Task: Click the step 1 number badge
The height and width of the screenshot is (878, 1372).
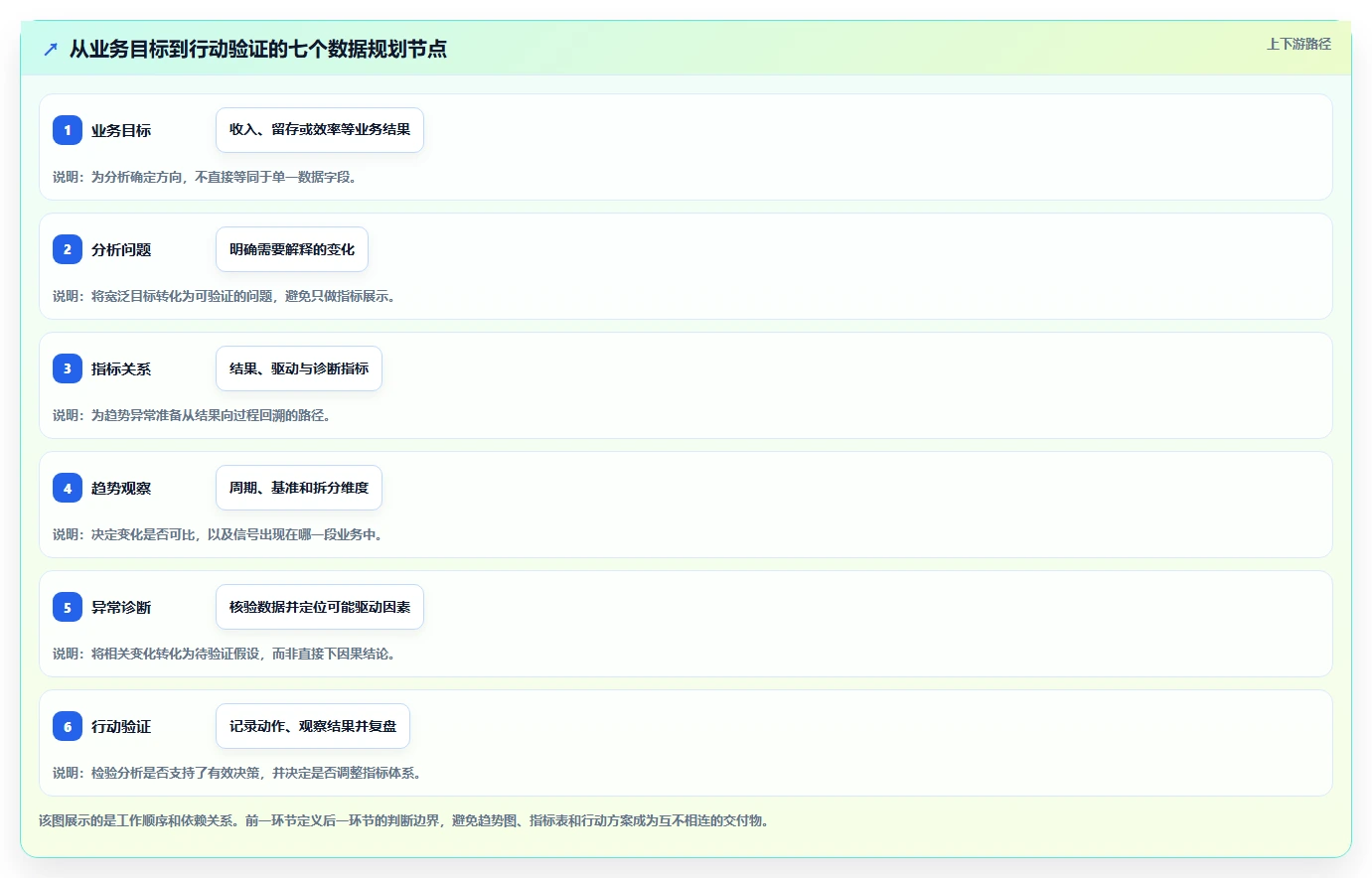Action: [68, 130]
